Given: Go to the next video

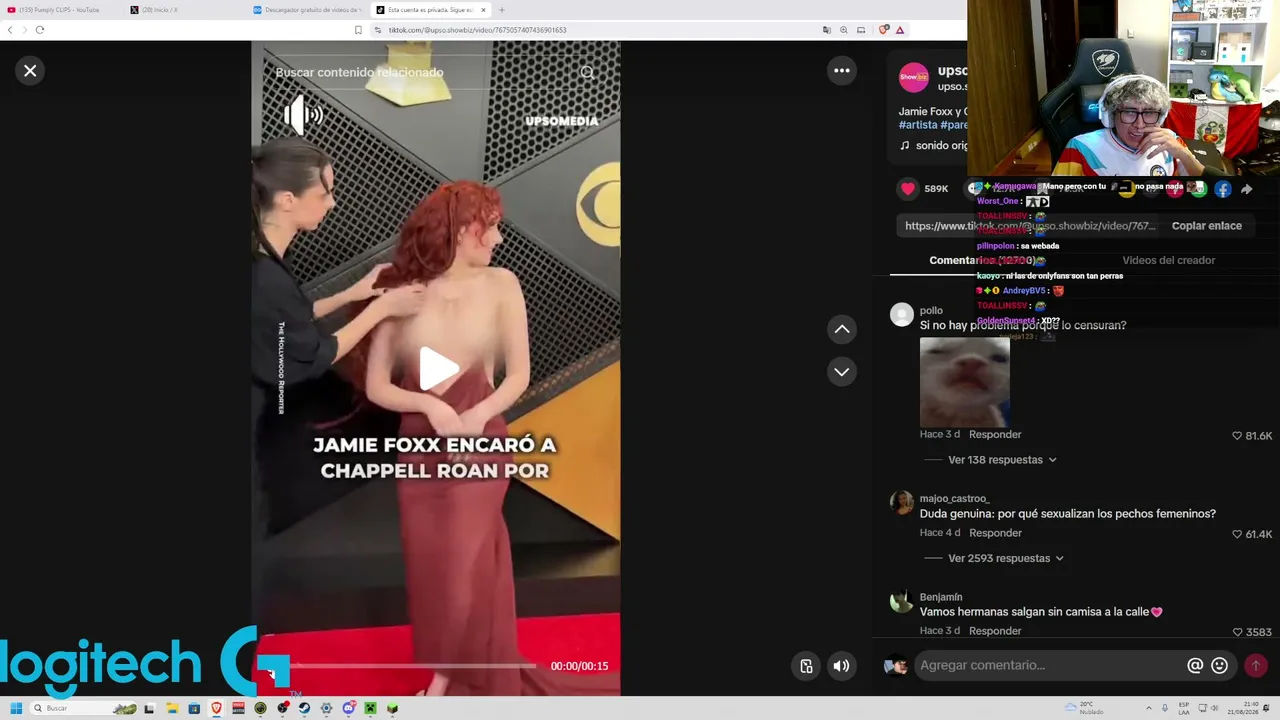Looking at the screenshot, I should [842, 372].
